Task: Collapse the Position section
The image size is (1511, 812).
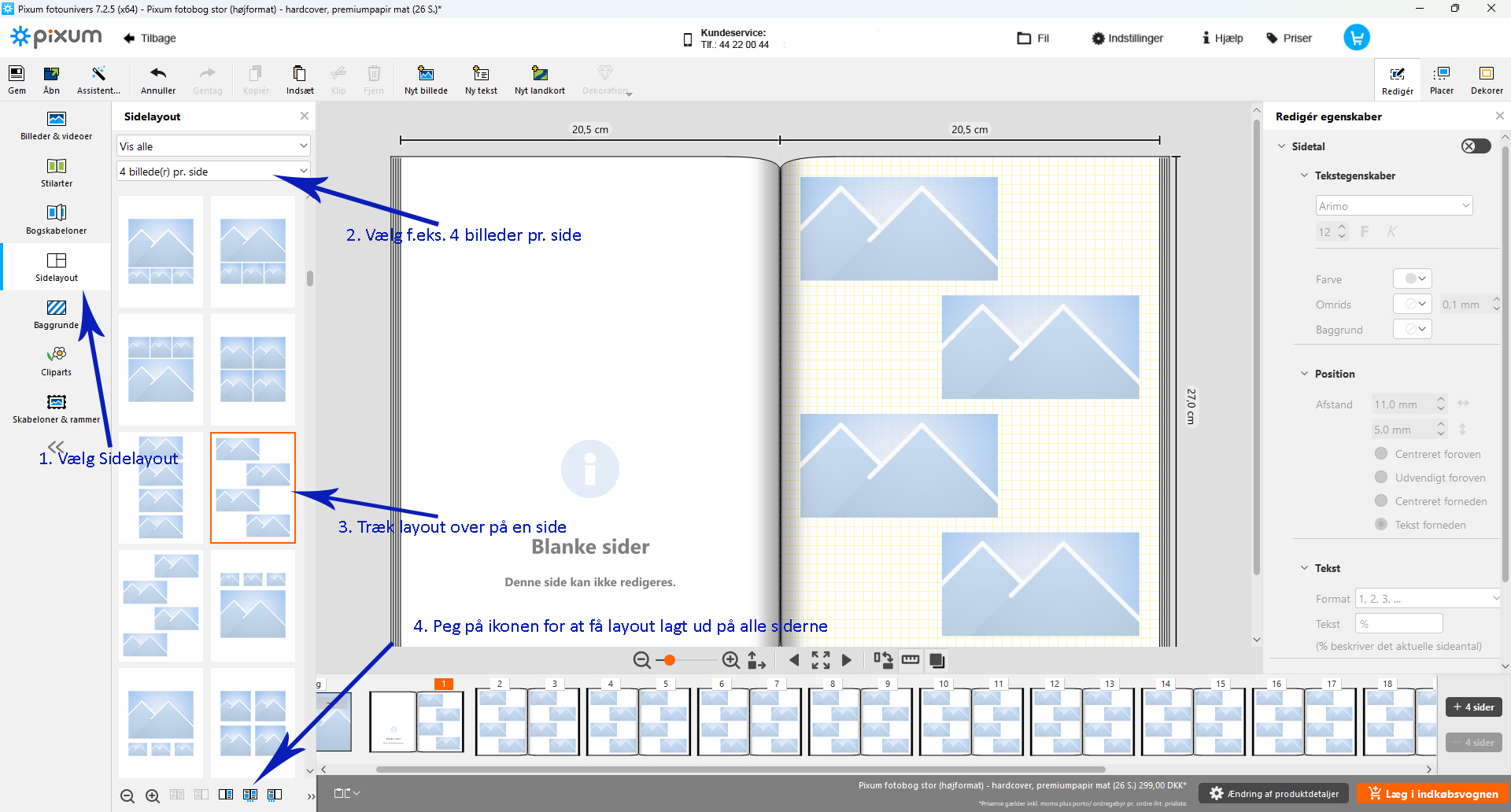Action: tap(1304, 374)
